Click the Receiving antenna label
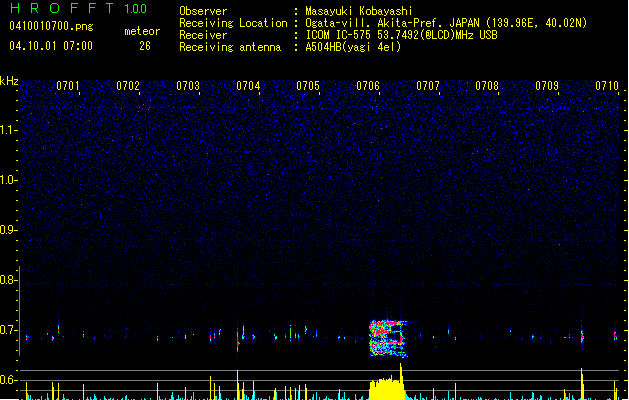 (x=230, y=47)
